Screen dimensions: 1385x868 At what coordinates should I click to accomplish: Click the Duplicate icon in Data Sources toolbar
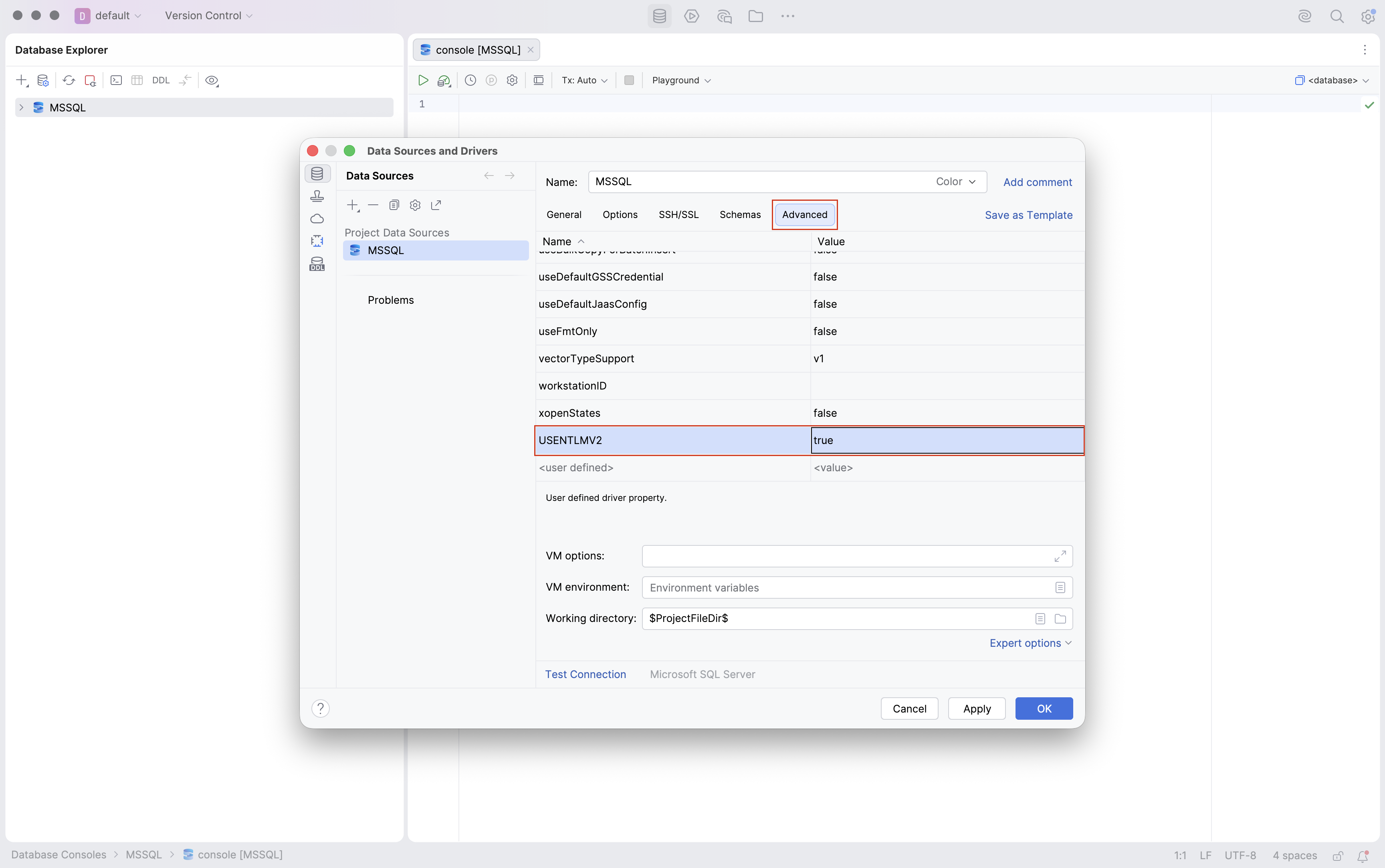[x=394, y=205]
